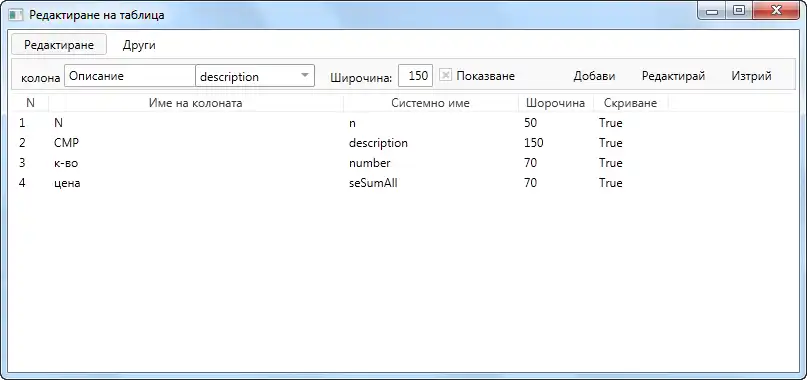This screenshot has height=380, width=807.
Task: Click width value 70 in к-во row
Action: click(530, 163)
